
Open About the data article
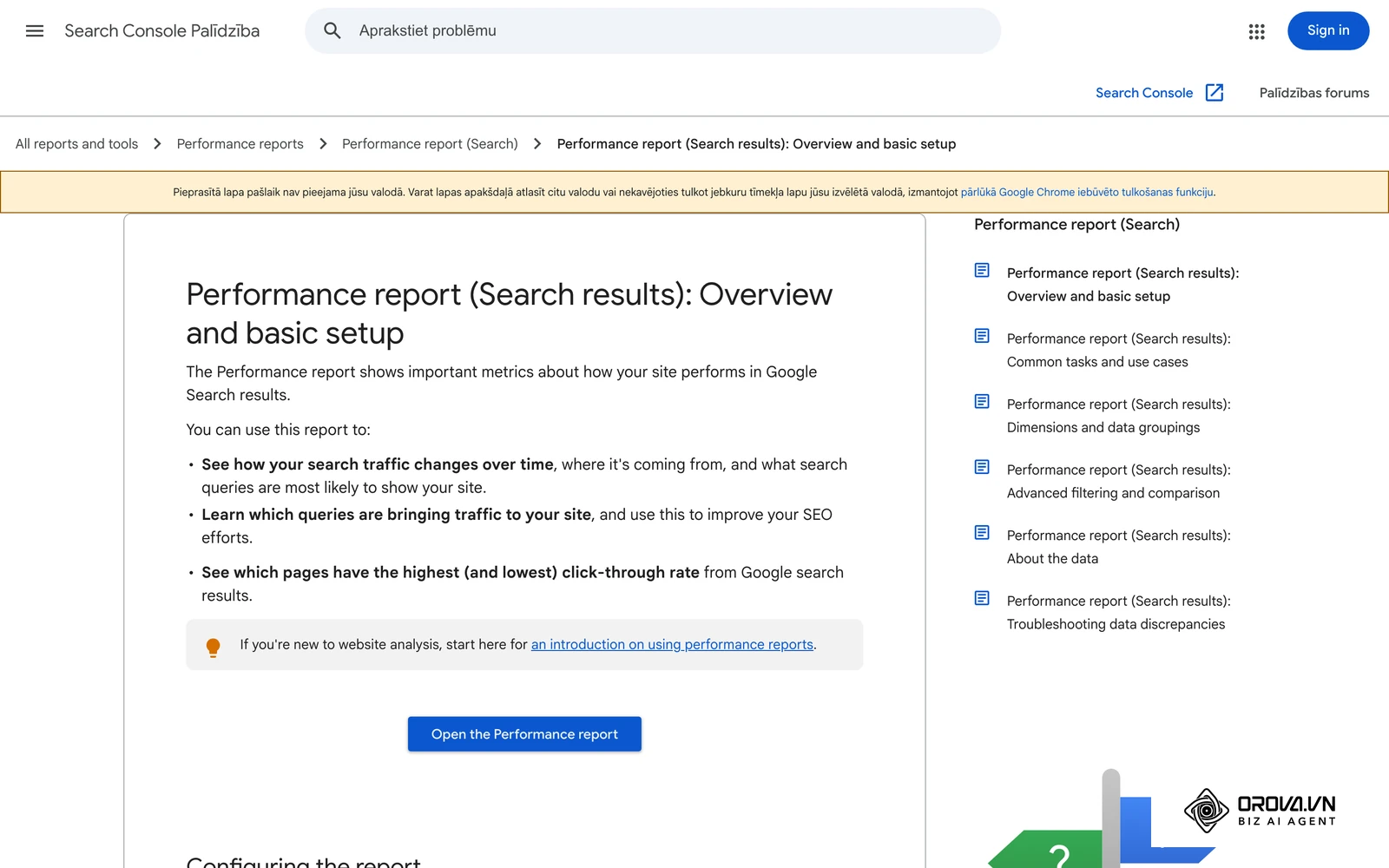pos(1119,547)
